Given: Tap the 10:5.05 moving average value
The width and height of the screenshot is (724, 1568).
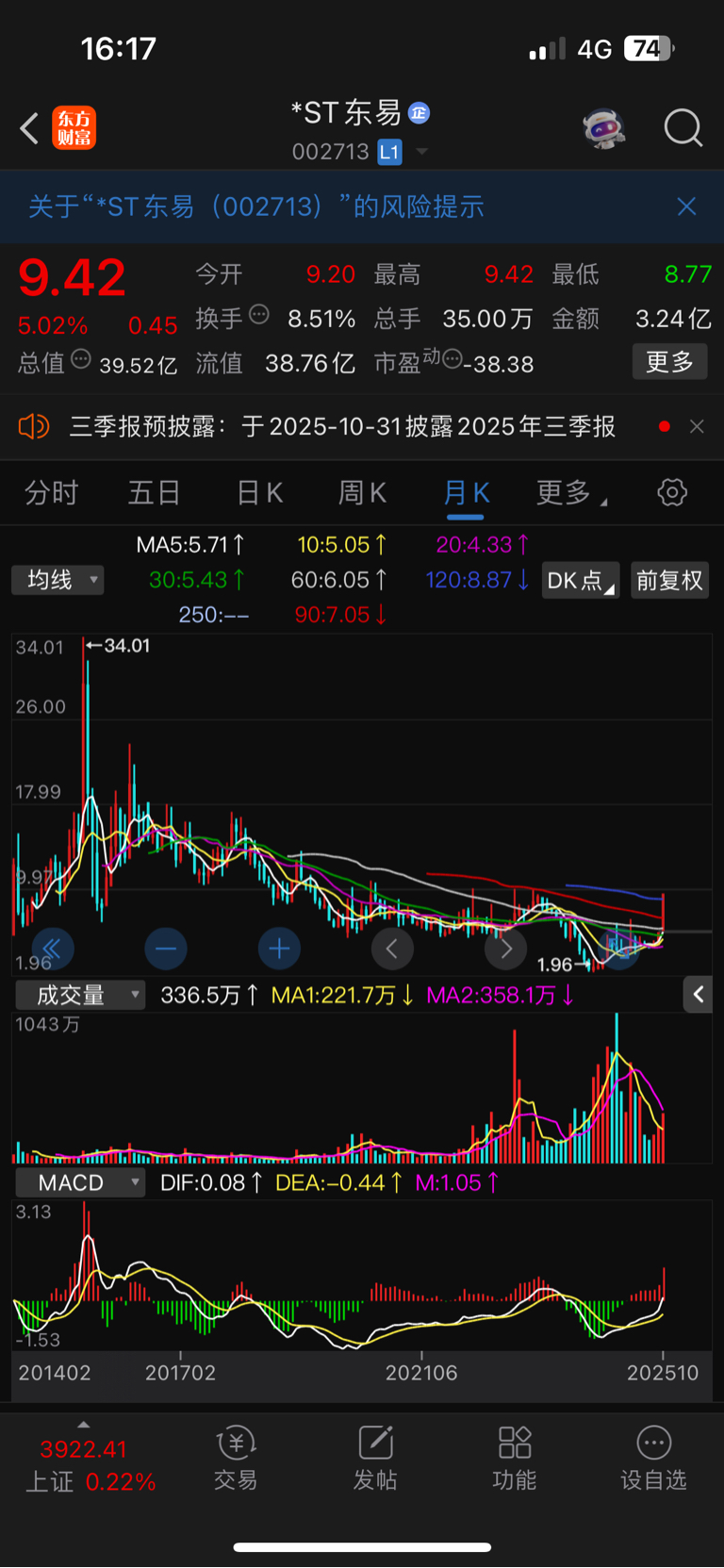Looking at the screenshot, I should [341, 545].
